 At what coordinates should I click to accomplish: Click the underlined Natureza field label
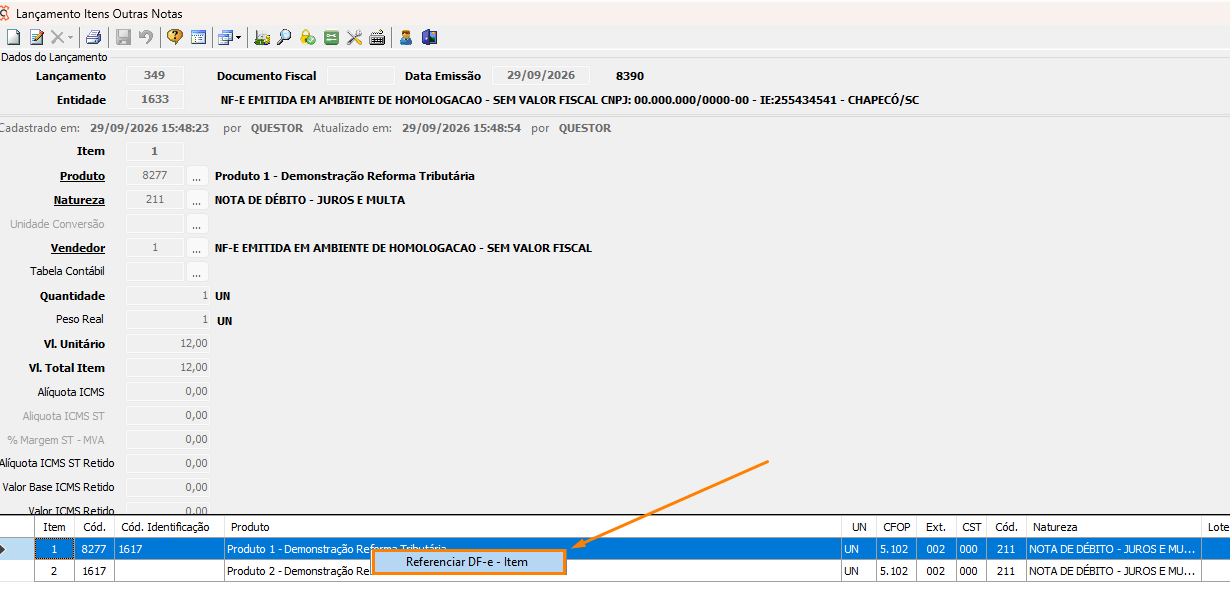[79, 200]
